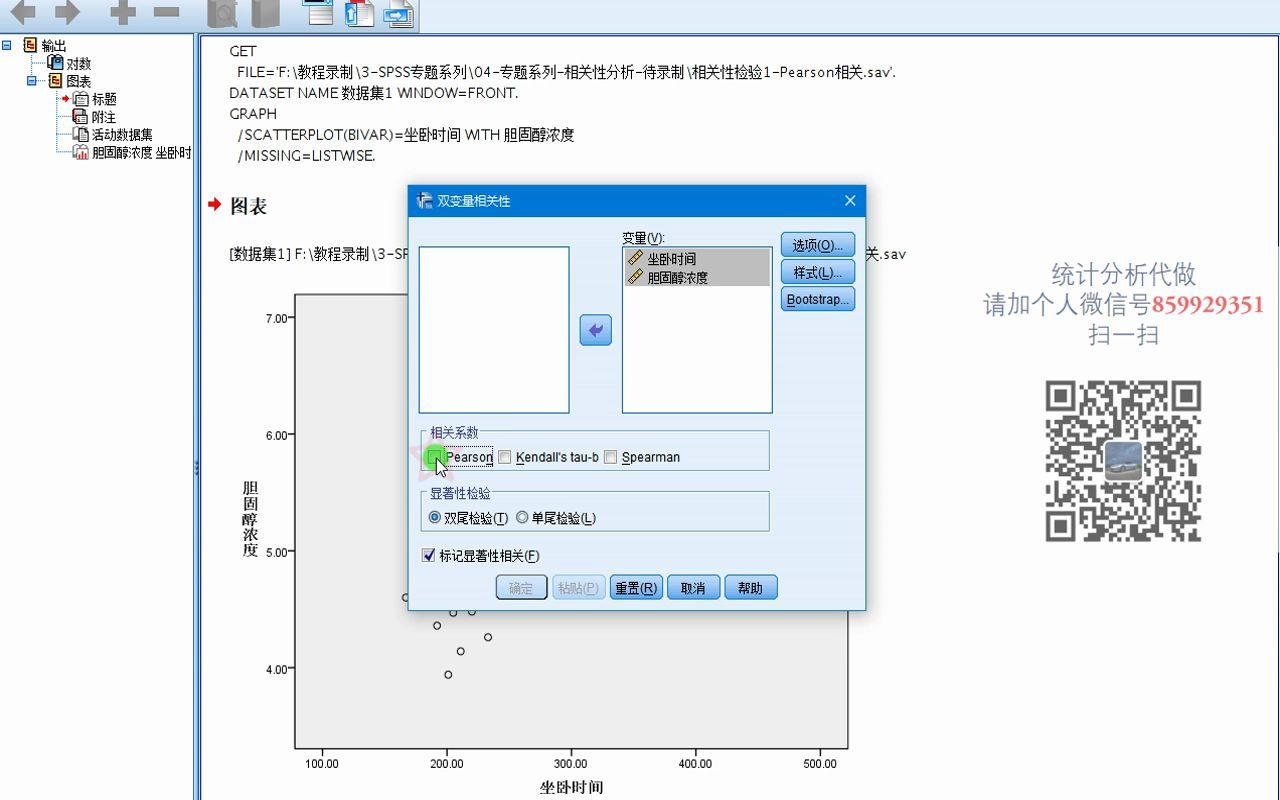
Task: Click the outline pane splitter handle
Action: 196,467
